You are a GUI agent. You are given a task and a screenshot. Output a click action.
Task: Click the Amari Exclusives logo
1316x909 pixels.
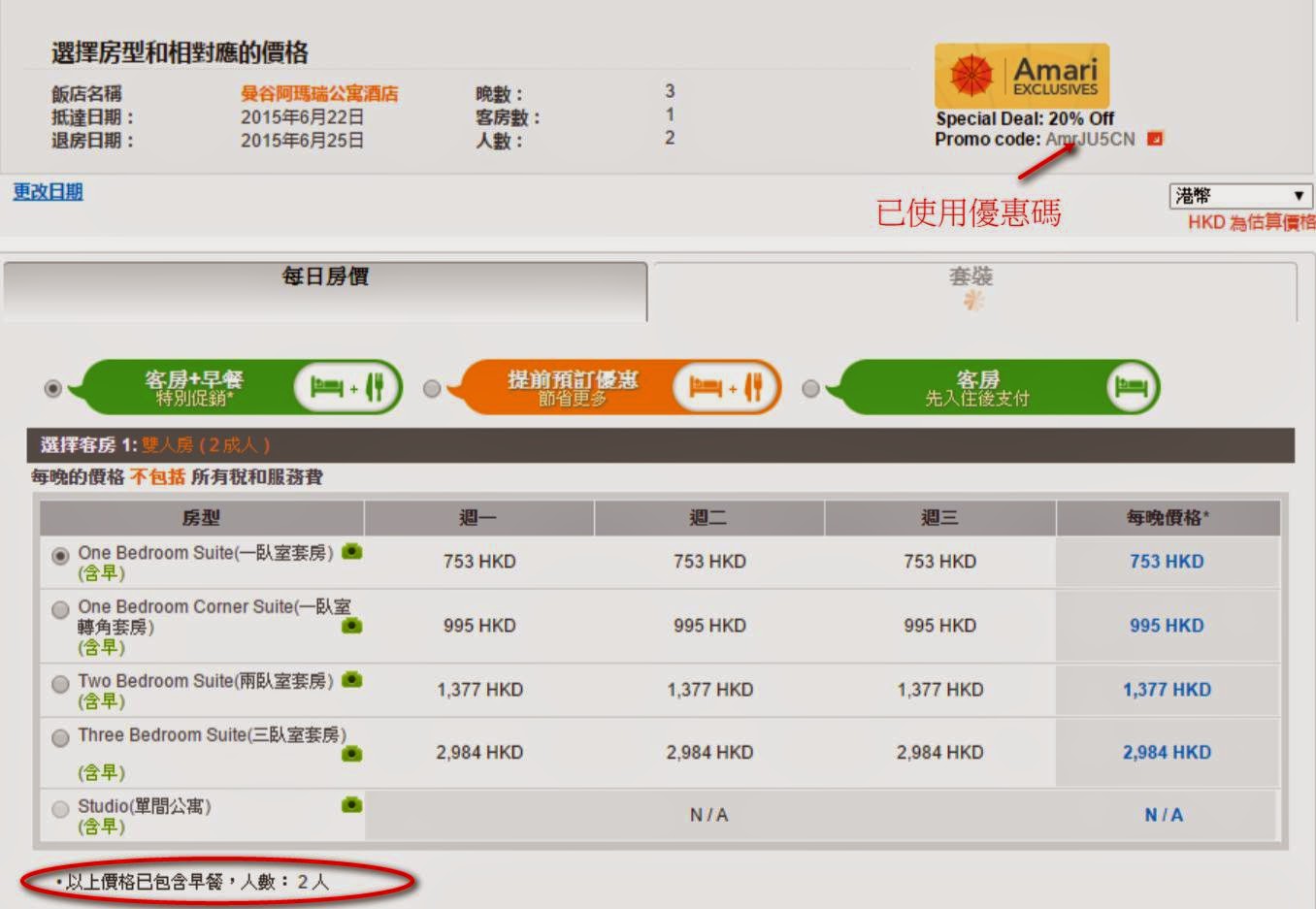1021,76
